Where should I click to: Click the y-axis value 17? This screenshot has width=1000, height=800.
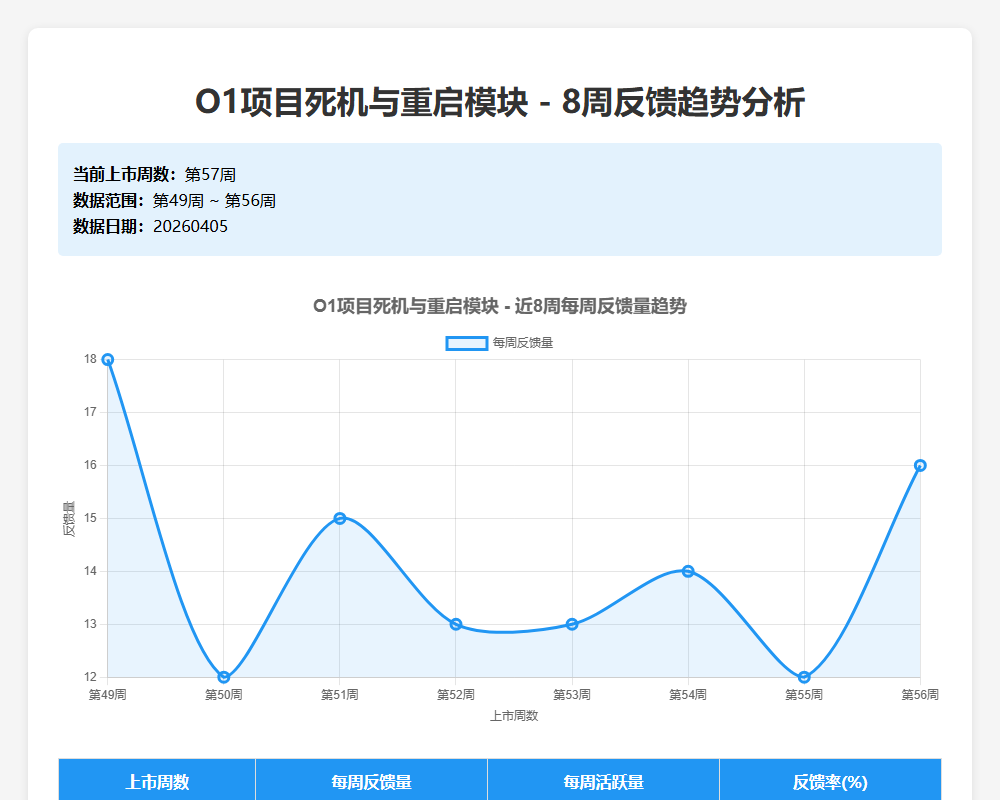click(x=91, y=412)
